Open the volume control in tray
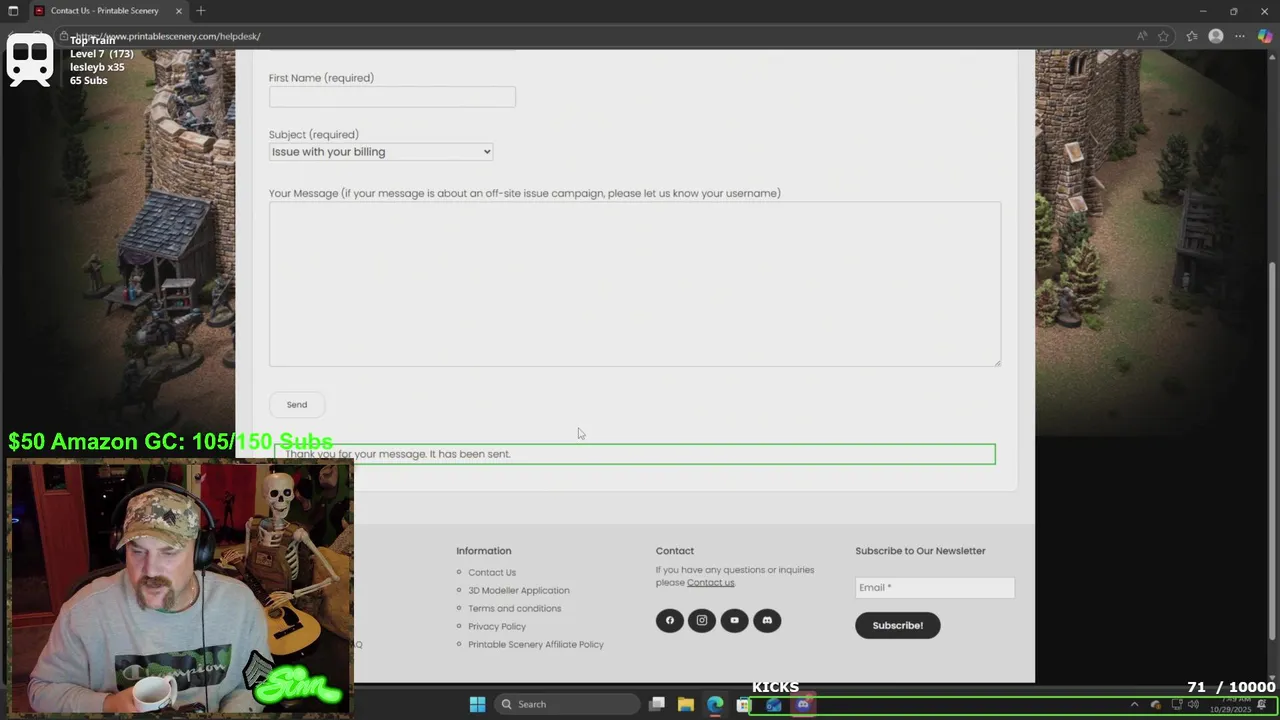1280x720 pixels. tap(1193, 704)
